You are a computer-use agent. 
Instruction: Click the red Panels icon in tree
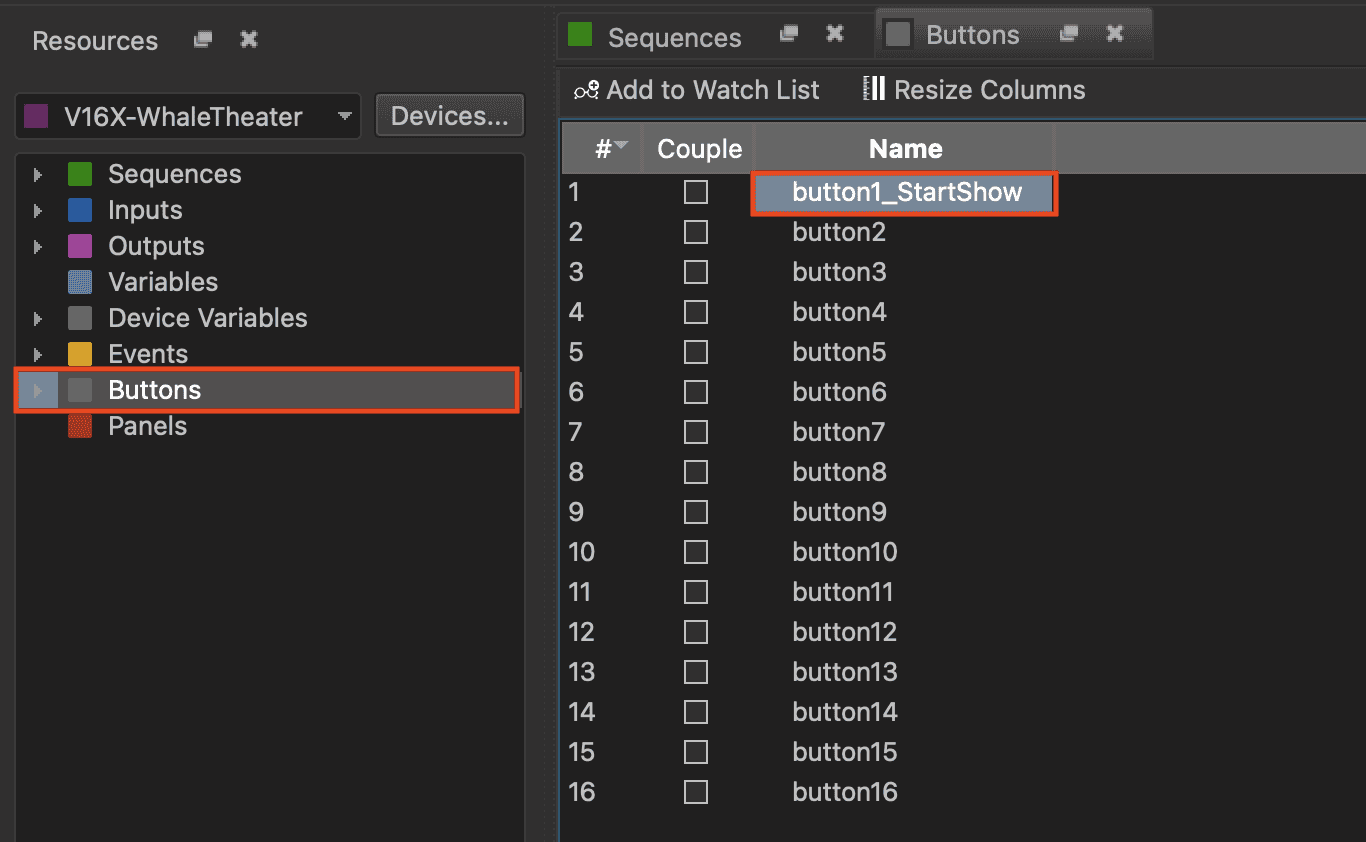[80, 426]
